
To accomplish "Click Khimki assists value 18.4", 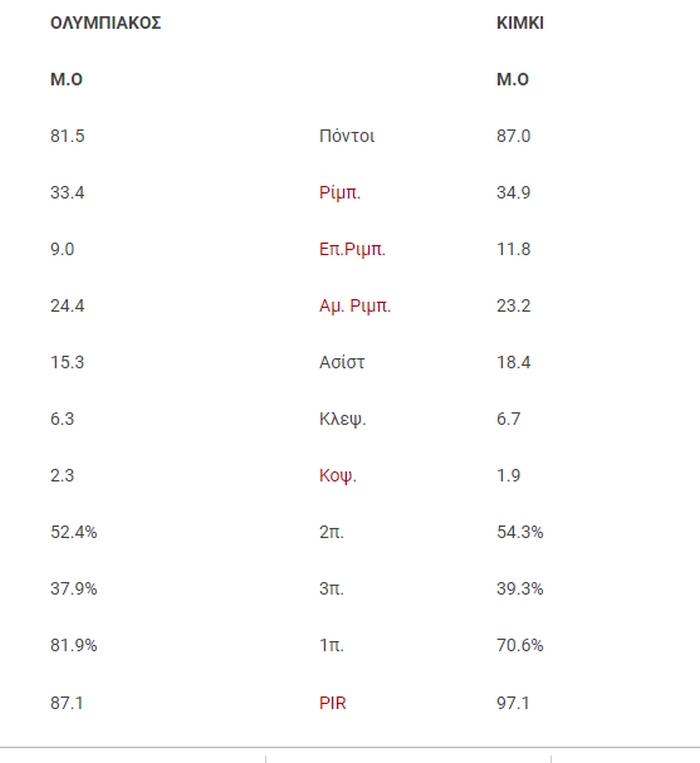I will (513, 363).
